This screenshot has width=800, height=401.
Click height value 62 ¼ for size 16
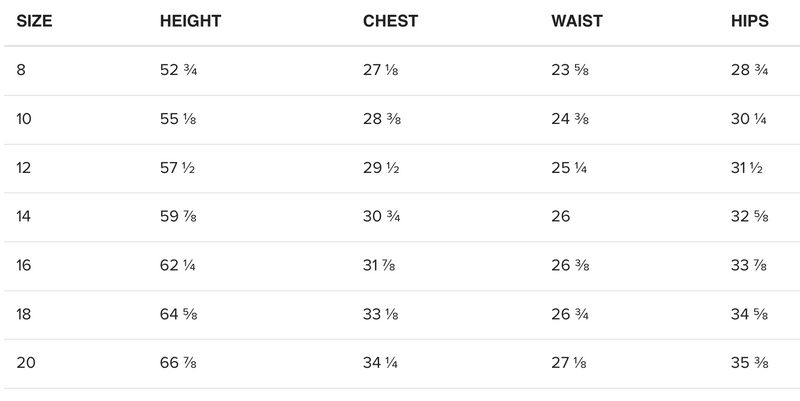(x=178, y=266)
